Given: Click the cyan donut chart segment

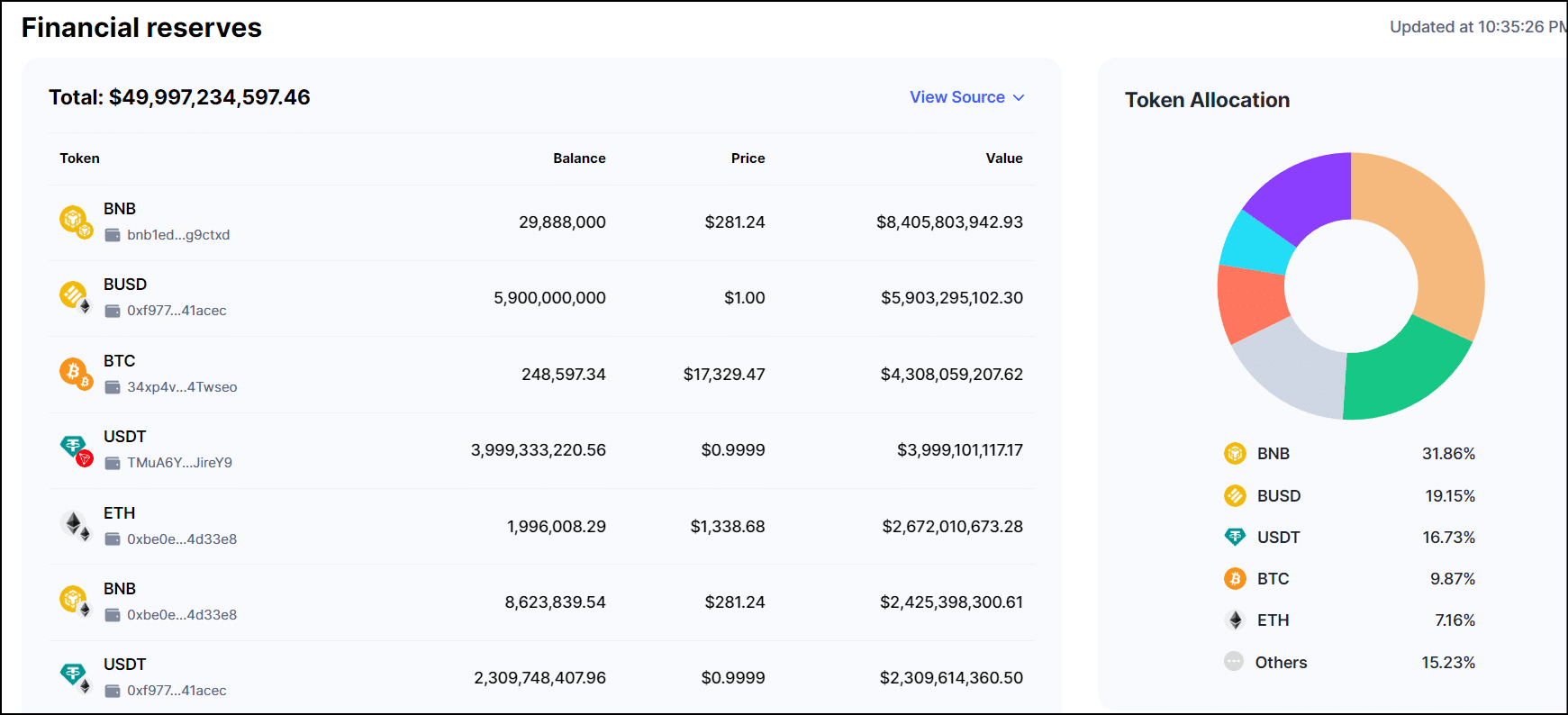Looking at the screenshot, I should [x=1257, y=243].
